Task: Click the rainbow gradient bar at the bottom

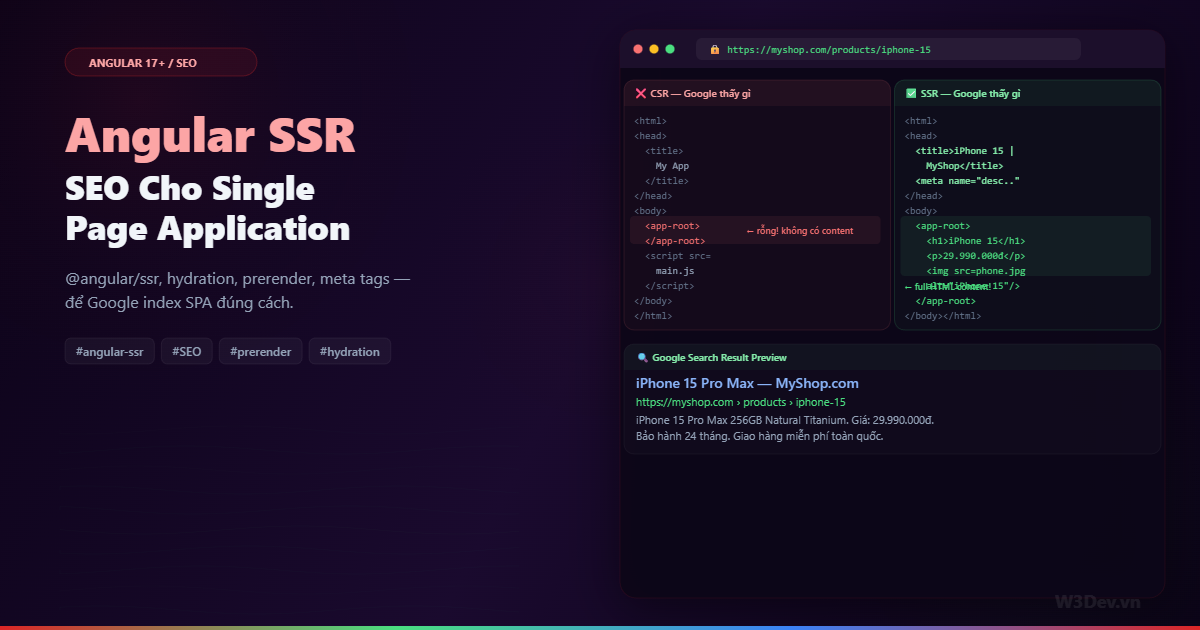Action: coord(600,627)
